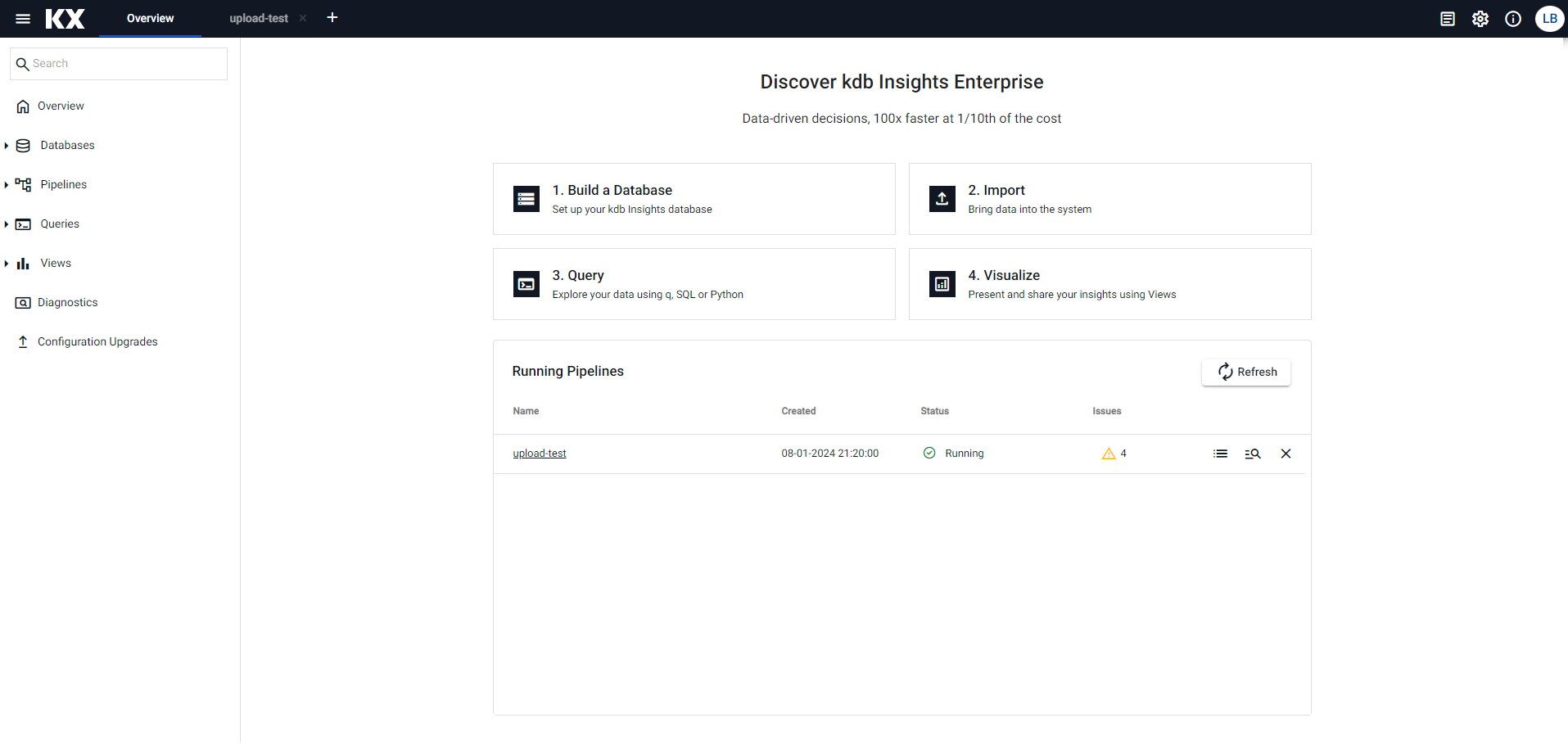The image size is (1568, 745).
Task: Open the hamburger menu icon
Action: [x=23, y=19]
